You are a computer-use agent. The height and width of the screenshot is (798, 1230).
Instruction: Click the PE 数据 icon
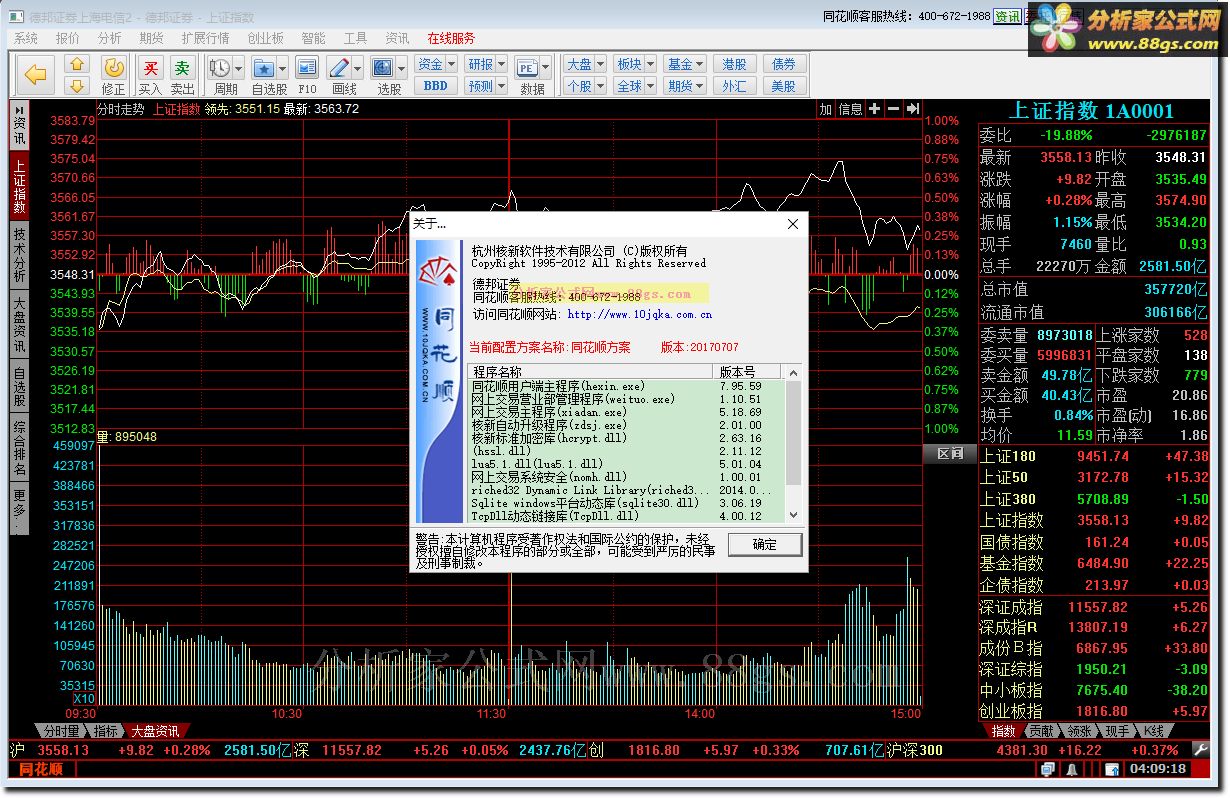coord(527,68)
